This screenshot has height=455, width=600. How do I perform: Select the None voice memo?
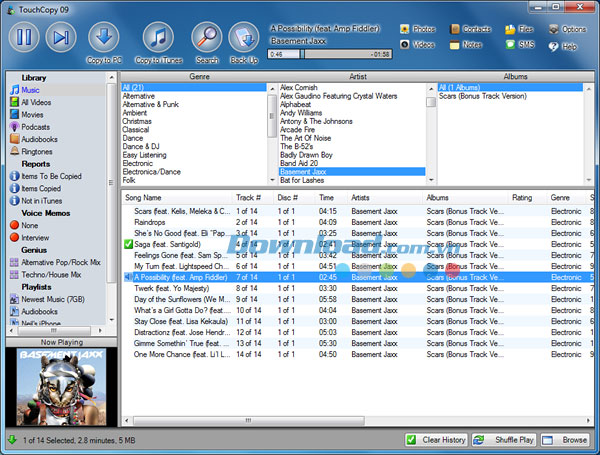(29, 225)
